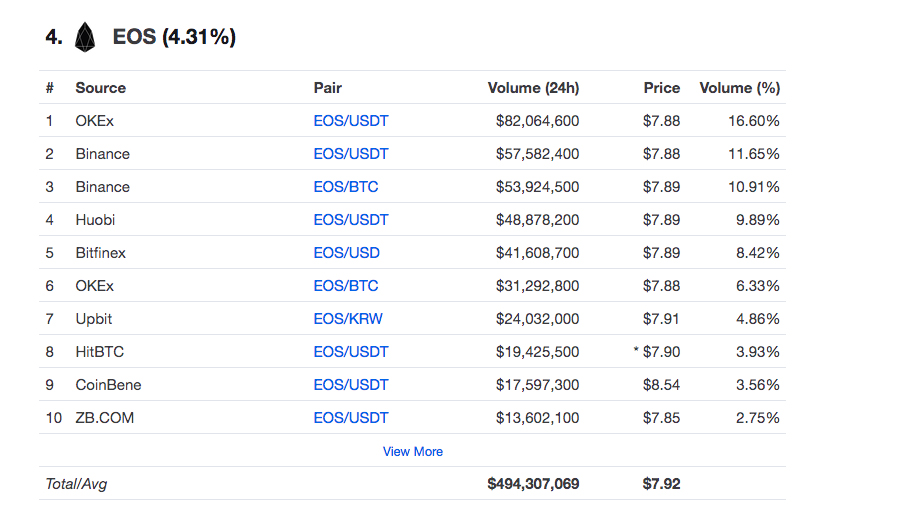Screen dimensions: 913x532
Task: Select HitBTC source name
Action: click(x=100, y=352)
